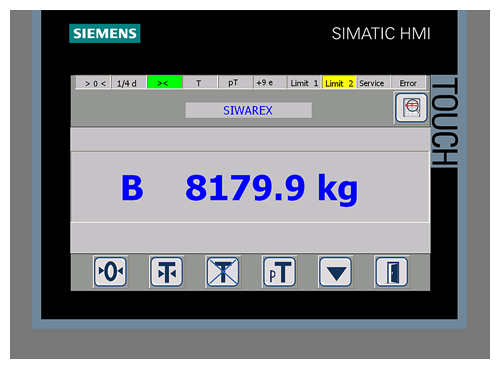Click the yellow Limit 2 indicator
This screenshot has height=369, width=500.
[339, 82]
